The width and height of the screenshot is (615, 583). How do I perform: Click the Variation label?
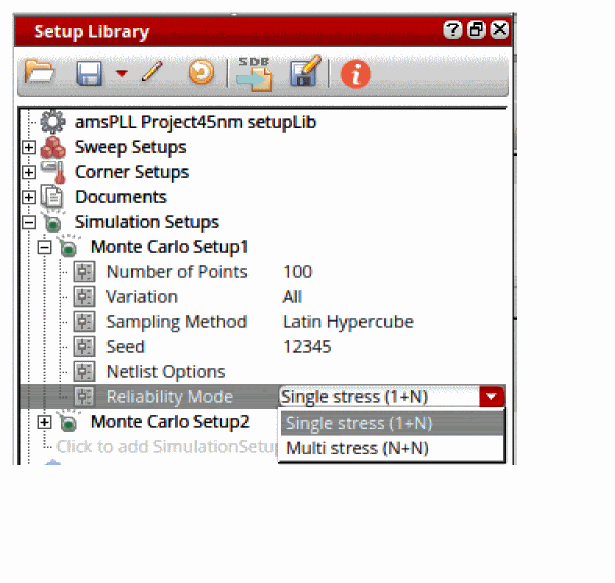142,297
